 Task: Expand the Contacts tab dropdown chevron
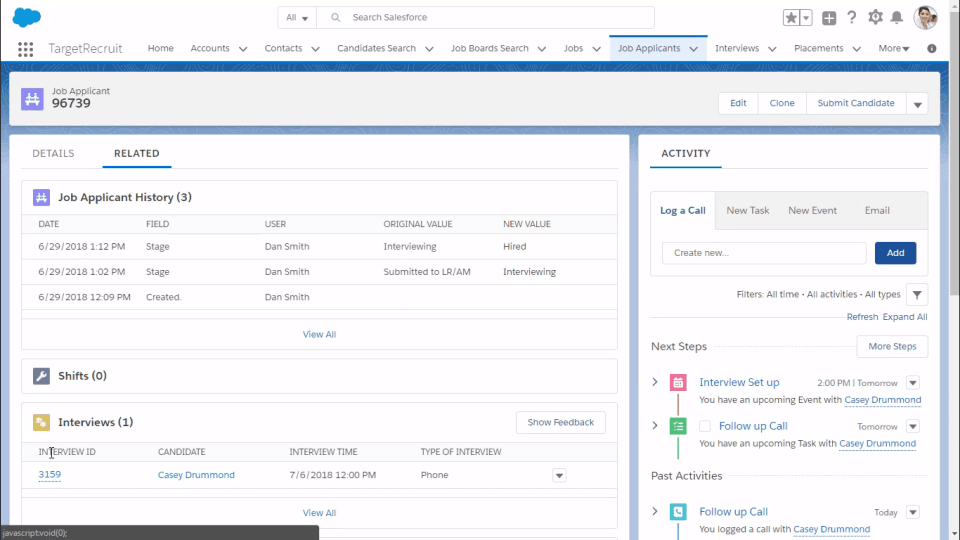click(315, 49)
